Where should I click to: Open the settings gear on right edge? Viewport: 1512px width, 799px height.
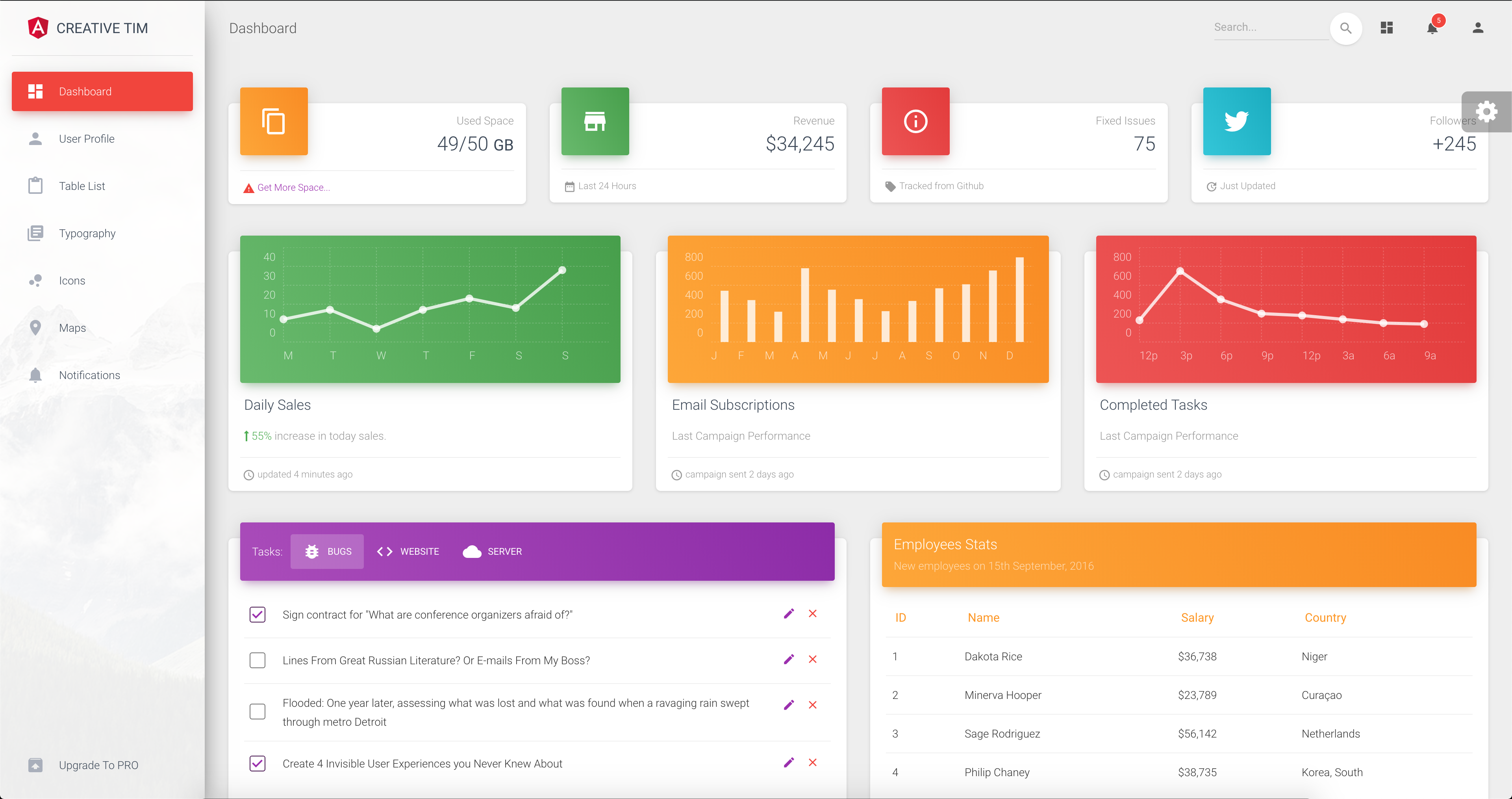tap(1487, 111)
